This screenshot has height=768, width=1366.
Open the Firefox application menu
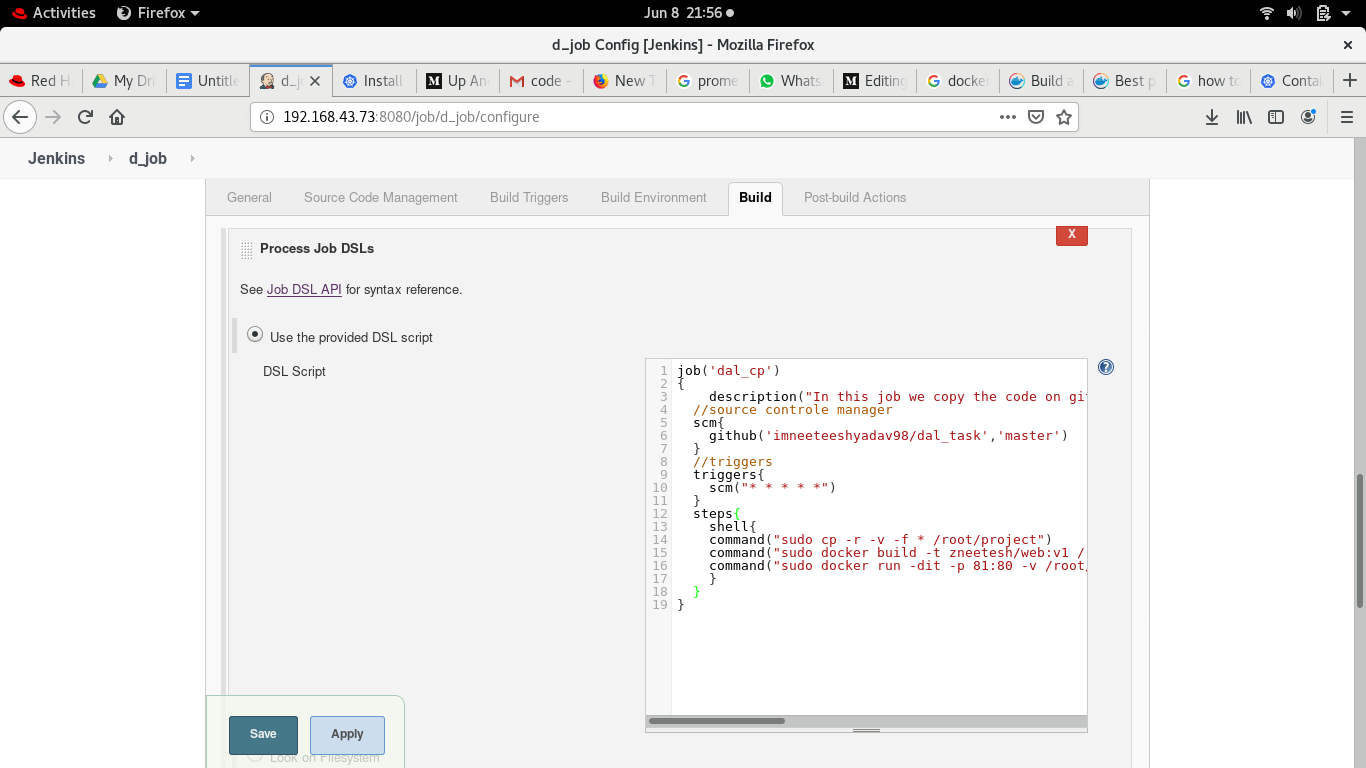(x=158, y=13)
